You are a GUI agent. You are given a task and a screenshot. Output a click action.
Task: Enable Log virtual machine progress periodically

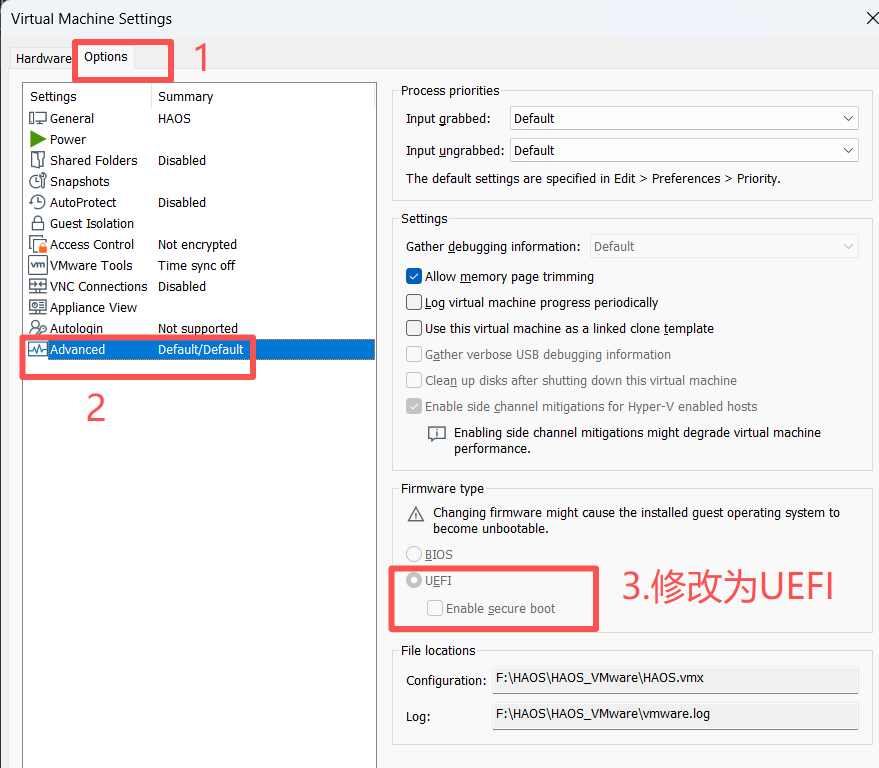[x=414, y=302]
